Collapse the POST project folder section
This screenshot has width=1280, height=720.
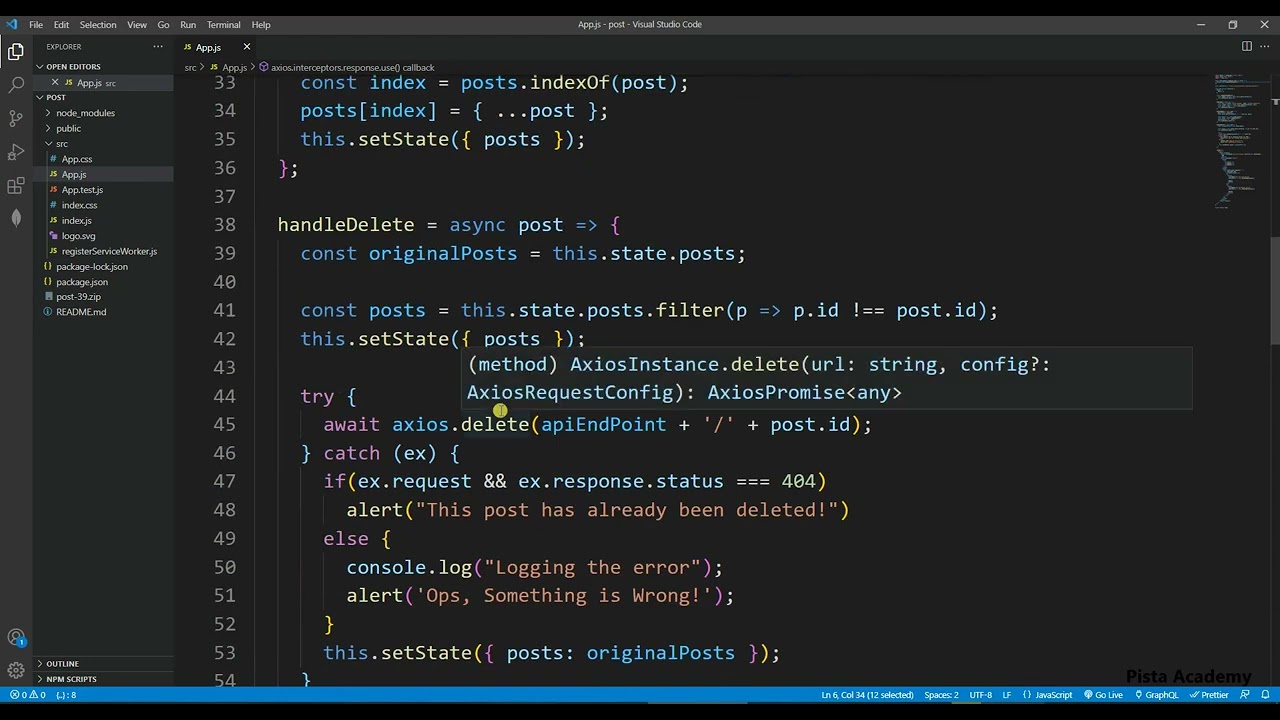(104, 97)
